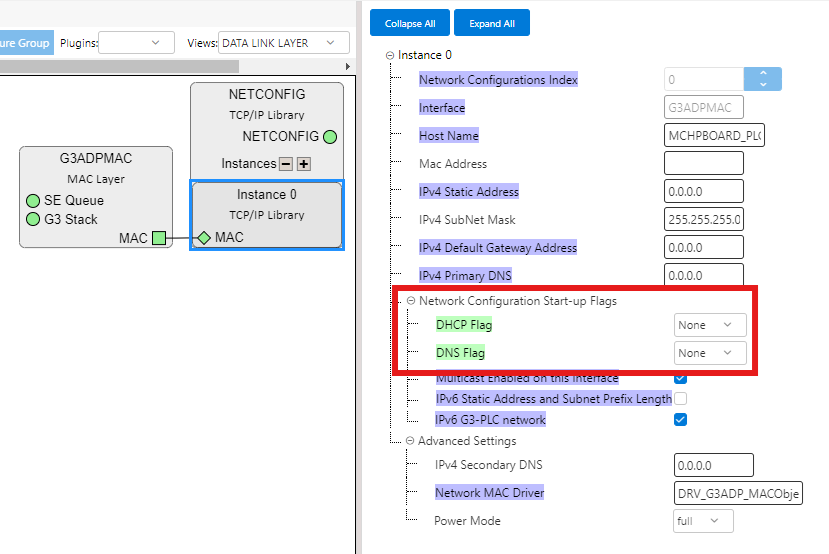Click the Expand All button
The width and height of the screenshot is (829, 554).
coord(491,23)
